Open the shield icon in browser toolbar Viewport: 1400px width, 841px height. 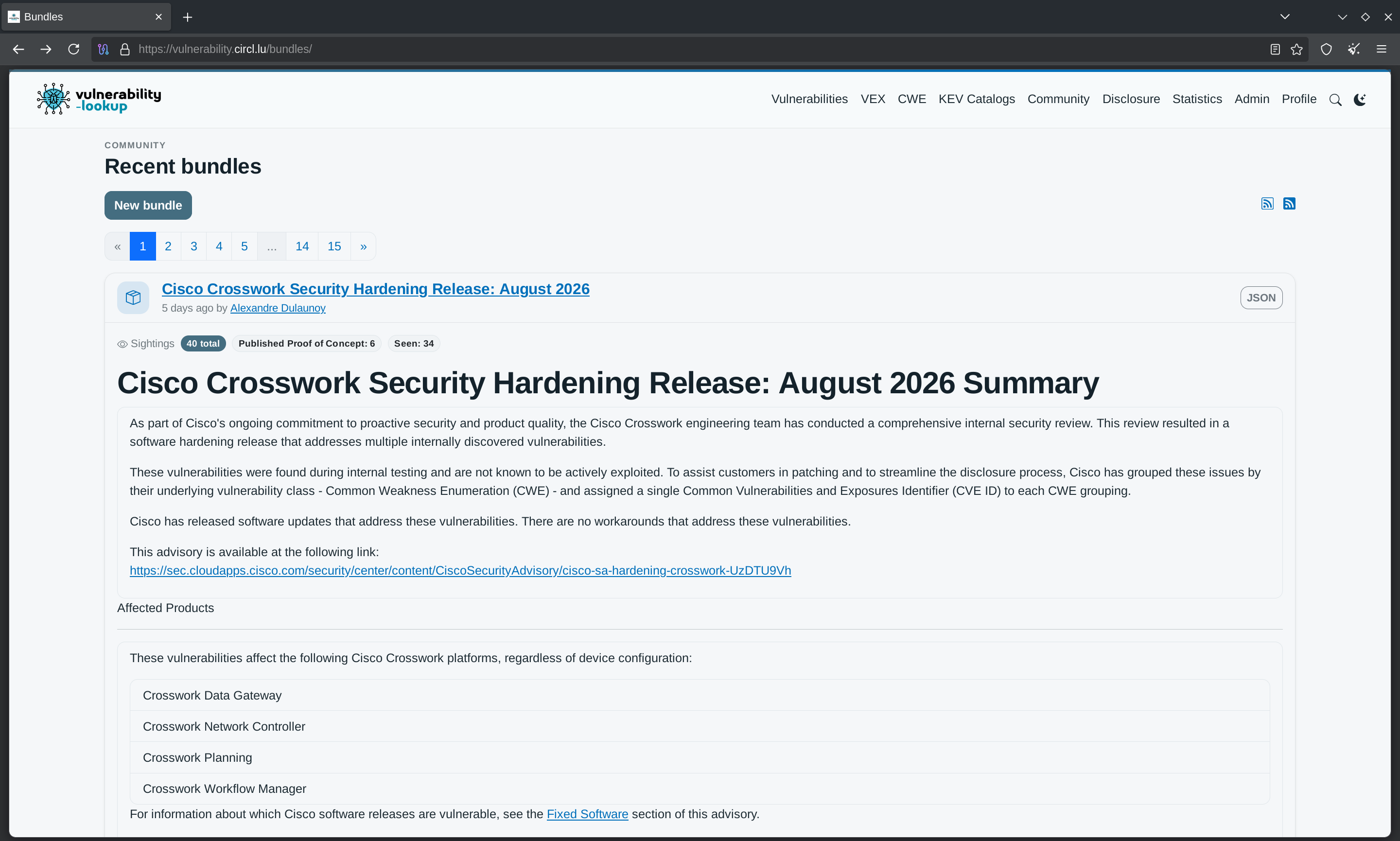click(x=1326, y=49)
